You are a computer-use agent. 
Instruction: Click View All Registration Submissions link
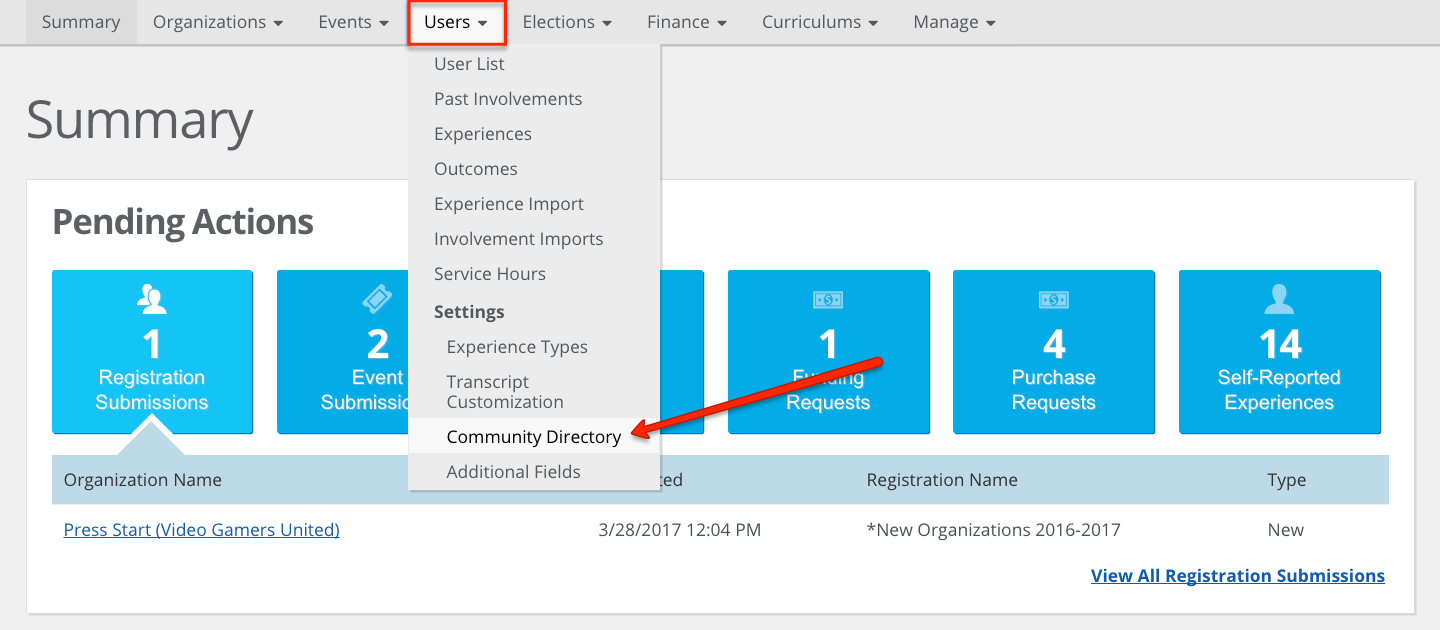tap(1238, 576)
